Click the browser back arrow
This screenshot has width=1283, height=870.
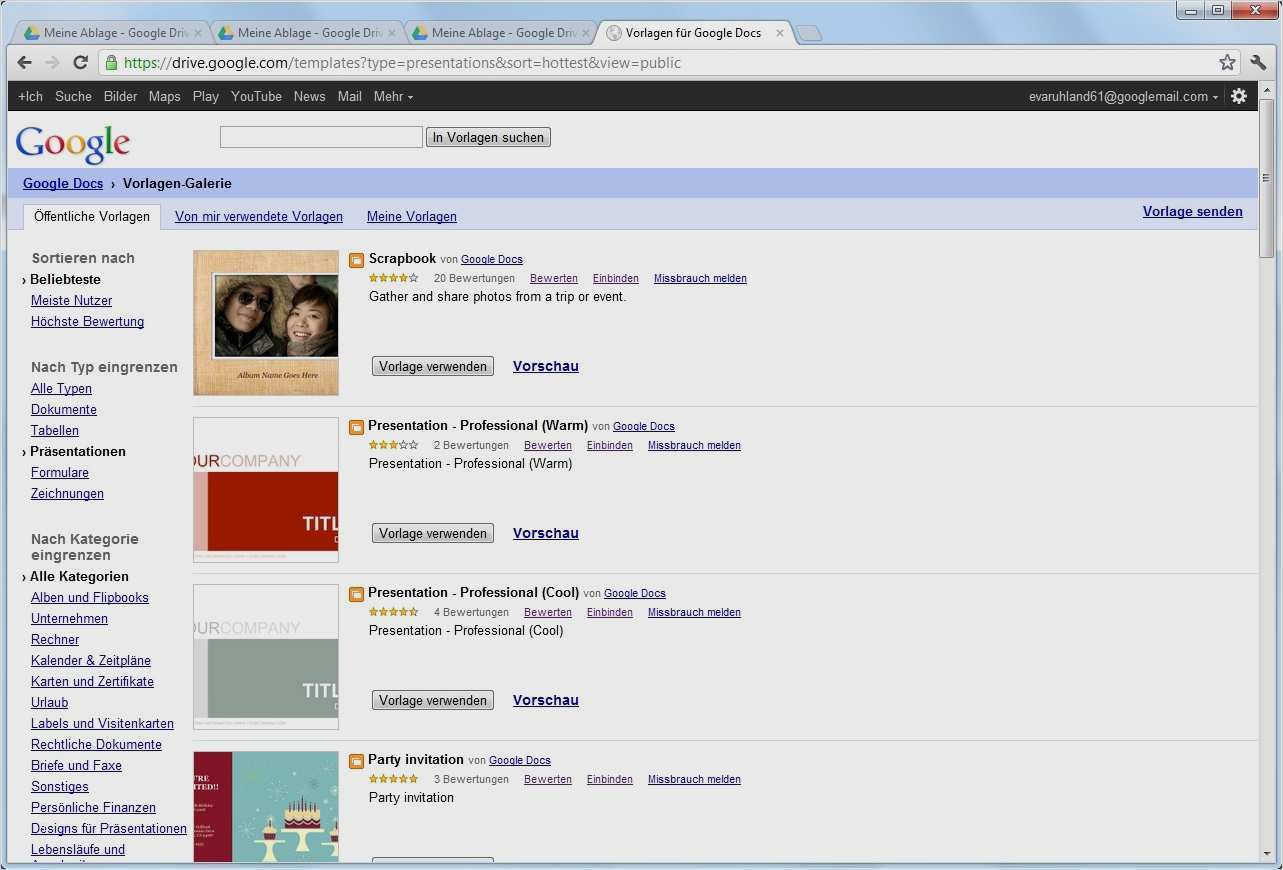coord(25,63)
